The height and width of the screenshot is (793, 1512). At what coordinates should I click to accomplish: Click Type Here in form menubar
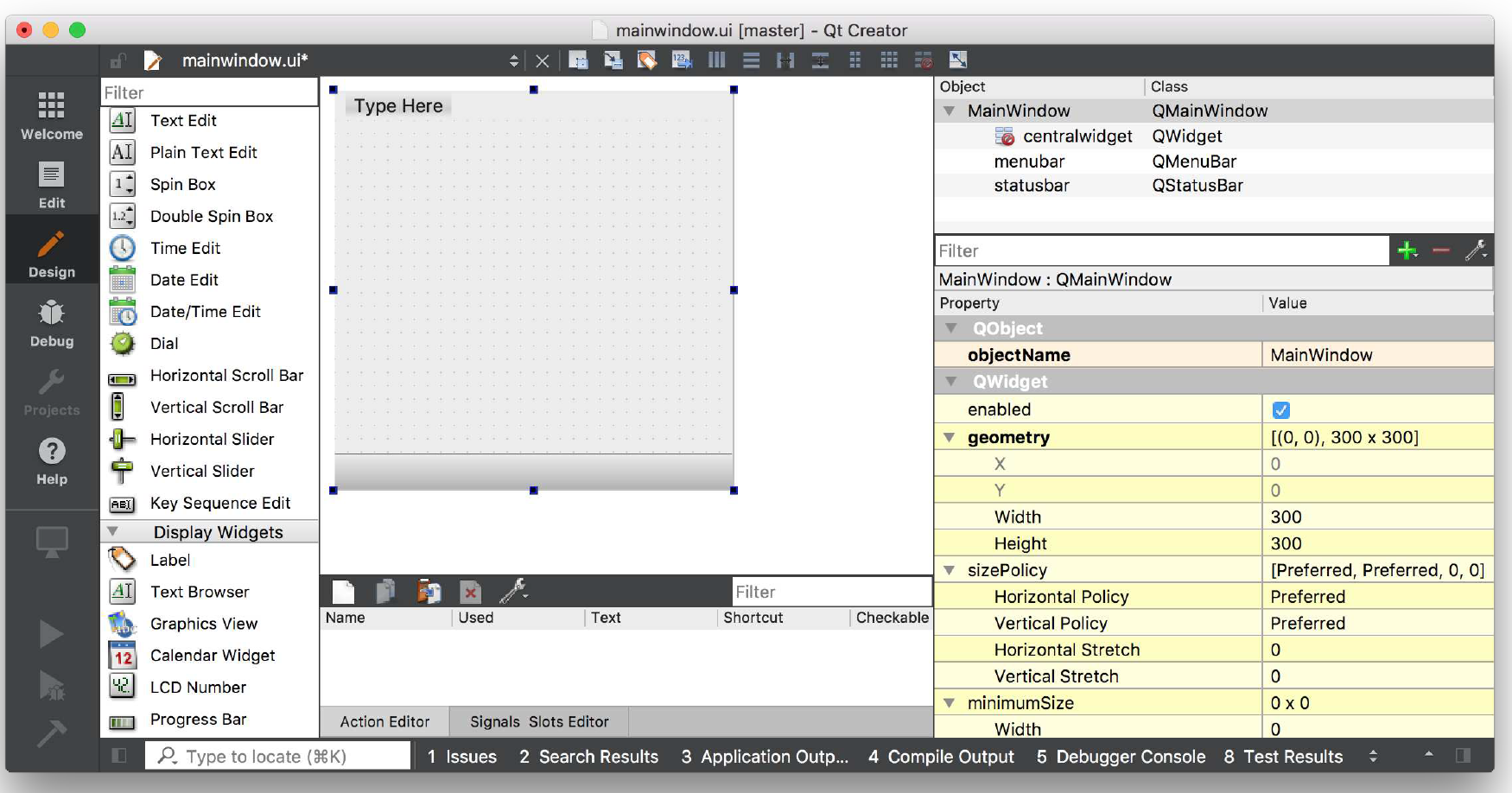coord(398,106)
